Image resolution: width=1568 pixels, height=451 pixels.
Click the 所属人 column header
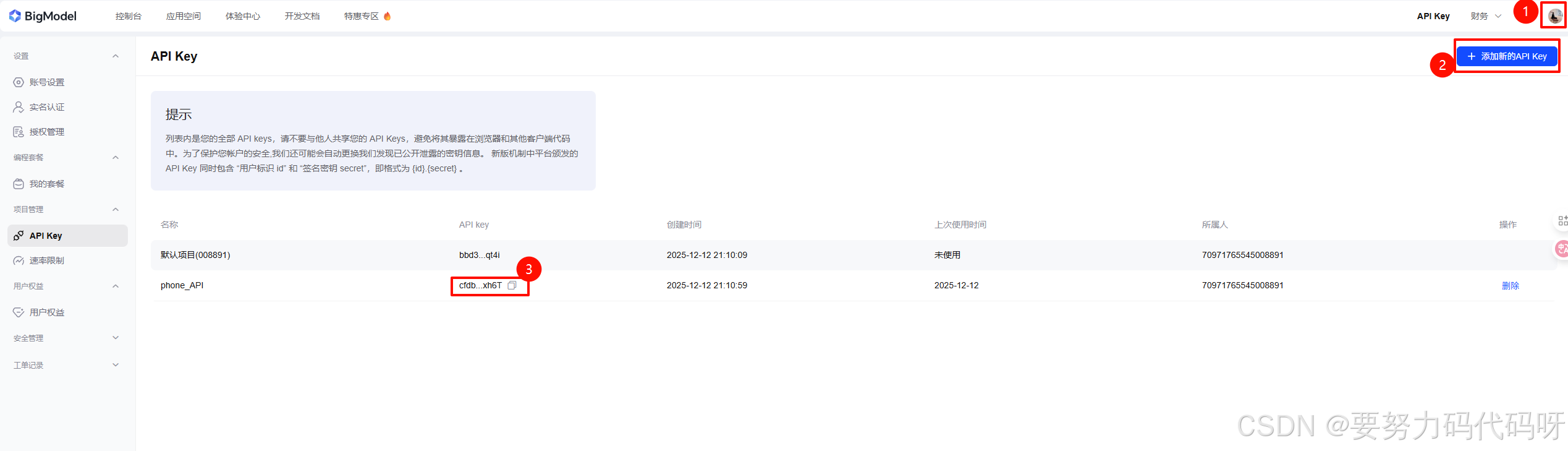(1215, 225)
